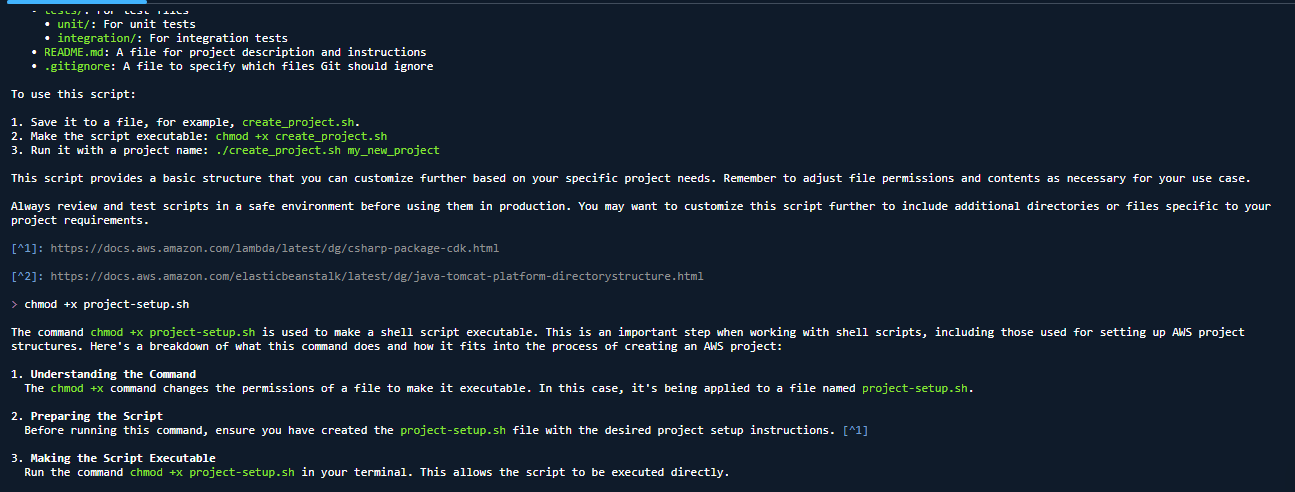Click 'chmod +x project-setup.sh' after 'Run the command'
The image size is (1295, 492).
213,472
